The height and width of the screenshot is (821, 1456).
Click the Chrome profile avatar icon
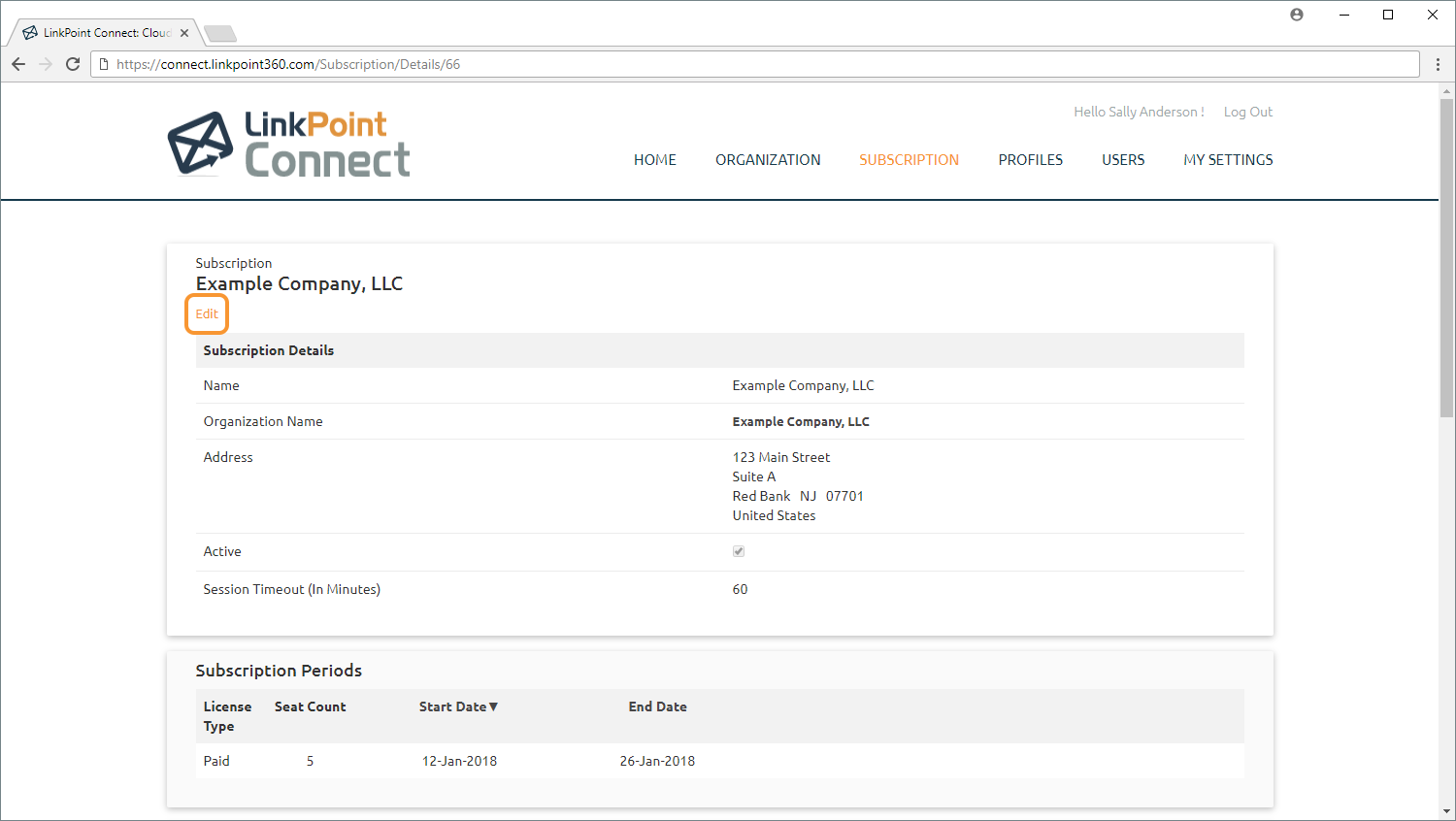(1297, 15)
